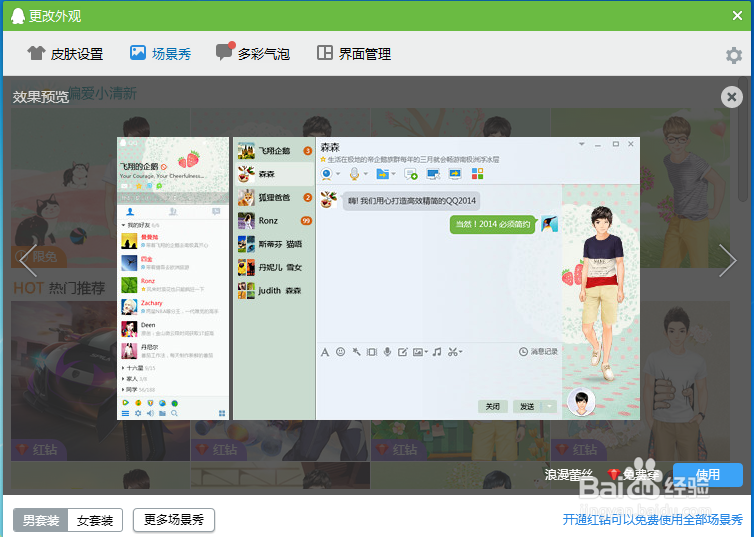The image size is (754, 537).
Task: Click the screenshot scissors icon
Action: 452,352
